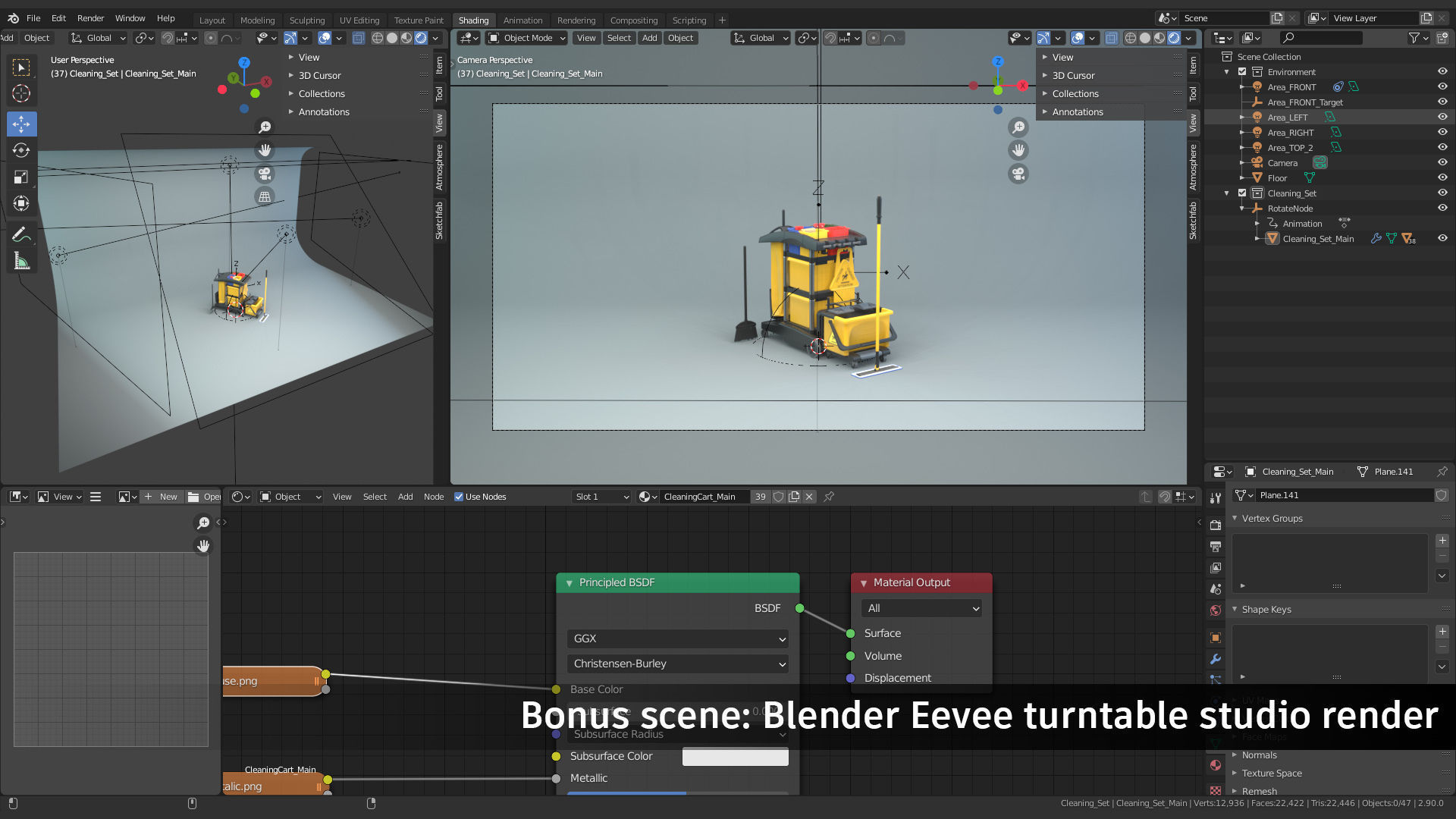The height and width of the screenshot is (819, 1456).
Task: Expand the Texture Space panel
Action: tap(1235, 773)
